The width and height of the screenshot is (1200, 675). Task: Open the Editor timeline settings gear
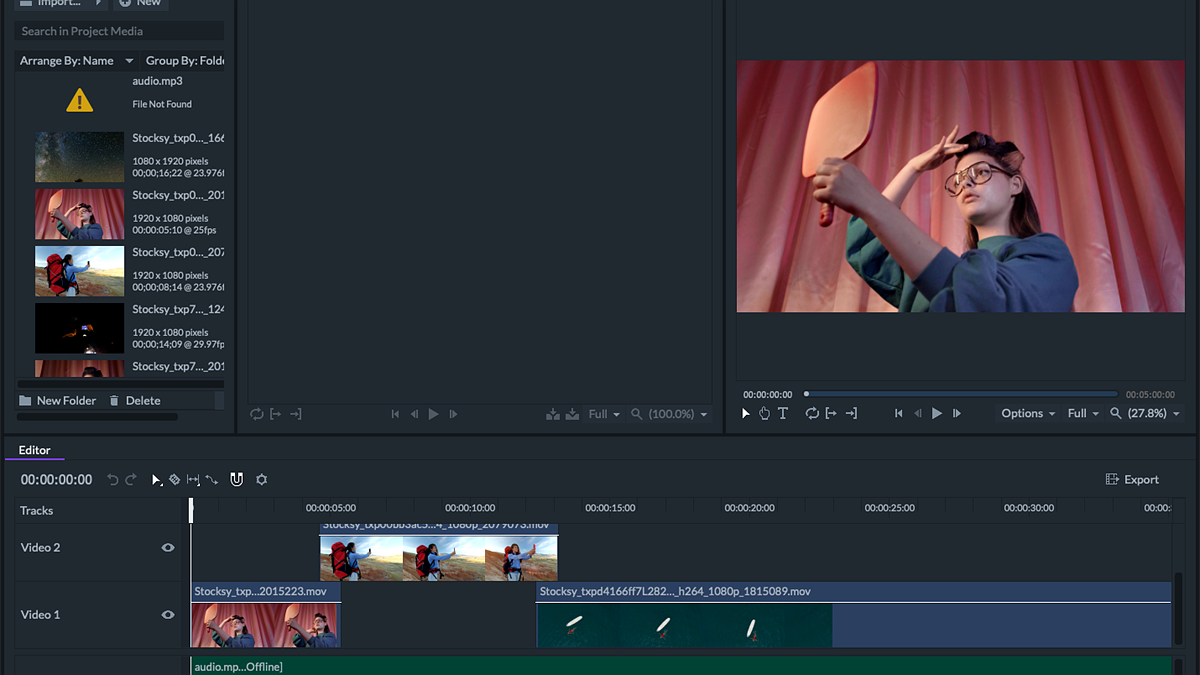(262, 480)
